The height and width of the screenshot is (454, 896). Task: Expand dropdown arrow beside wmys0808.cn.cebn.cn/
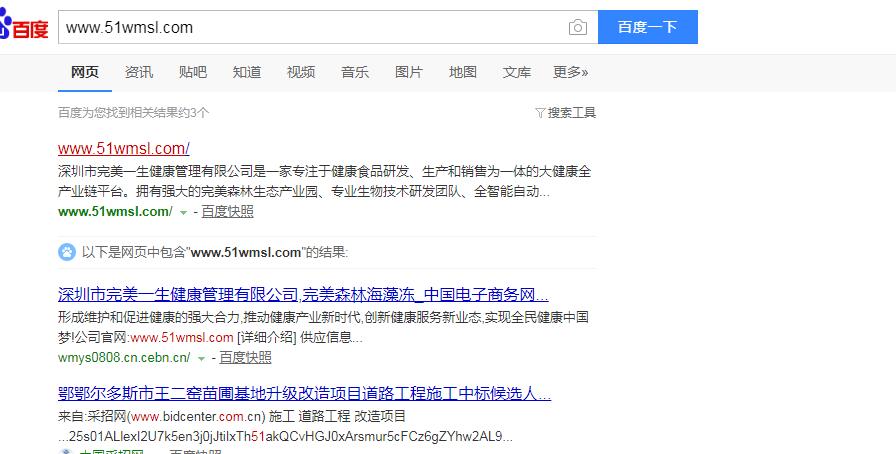[201, 359]
